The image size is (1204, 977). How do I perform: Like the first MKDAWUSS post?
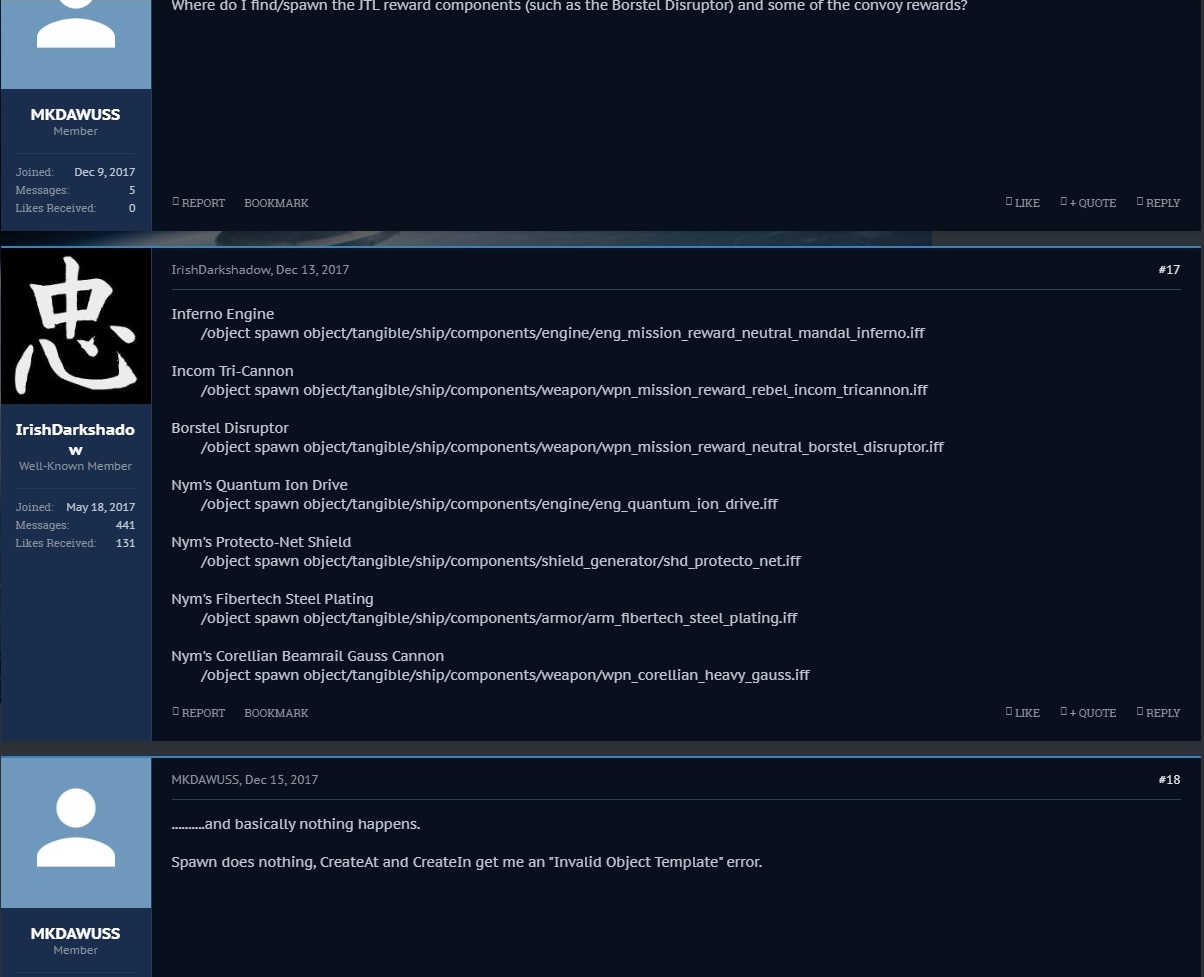tap(1023, 203)
